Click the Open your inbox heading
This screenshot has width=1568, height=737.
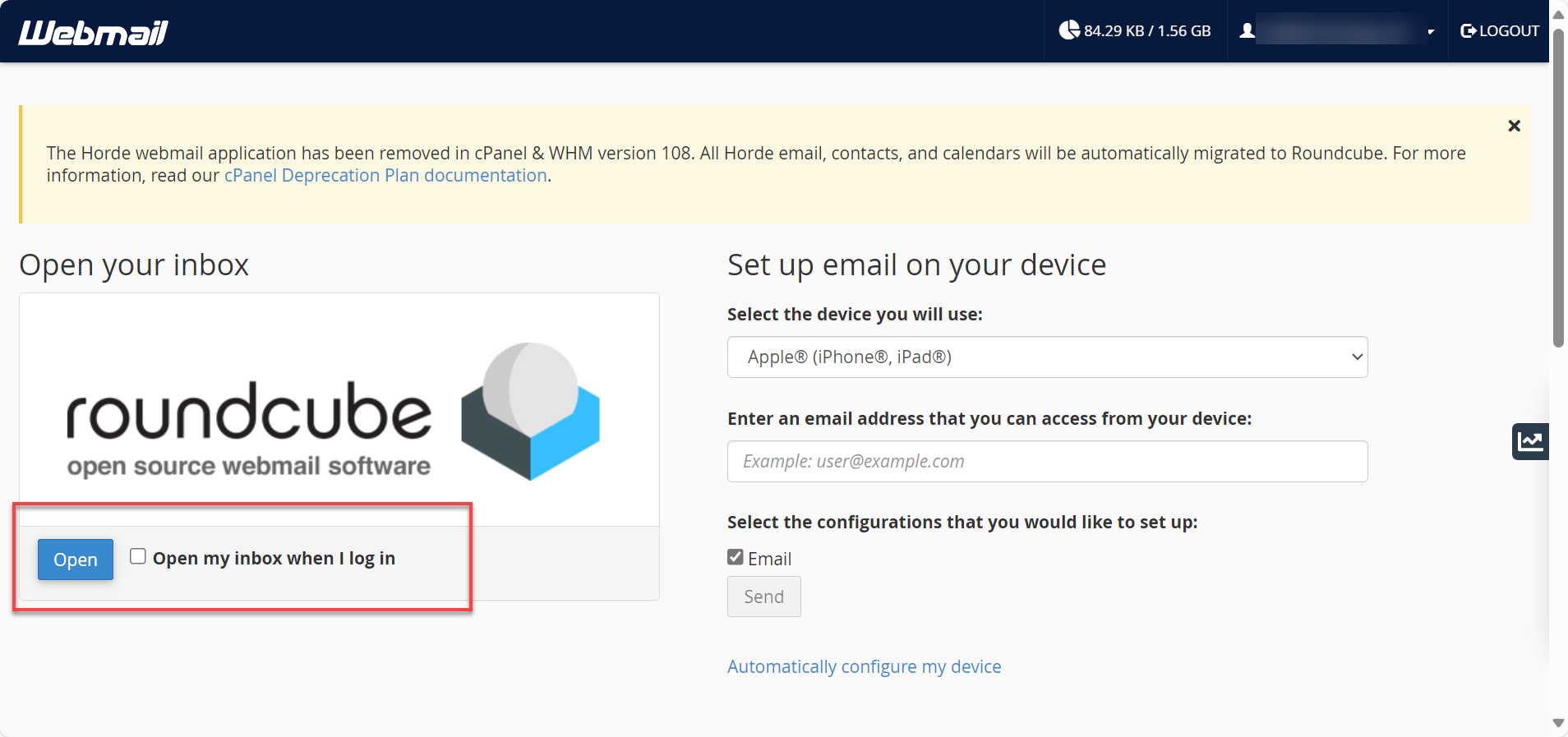coord(134,265)
